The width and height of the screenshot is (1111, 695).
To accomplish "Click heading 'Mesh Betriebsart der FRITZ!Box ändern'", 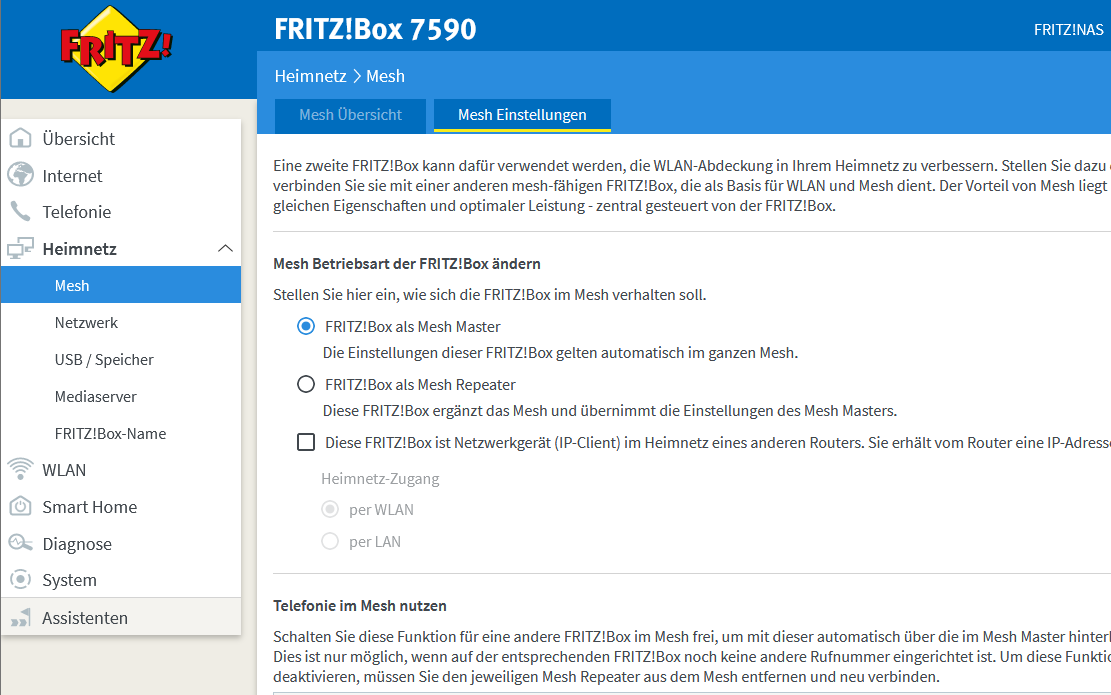I will (x=407, y=264).
